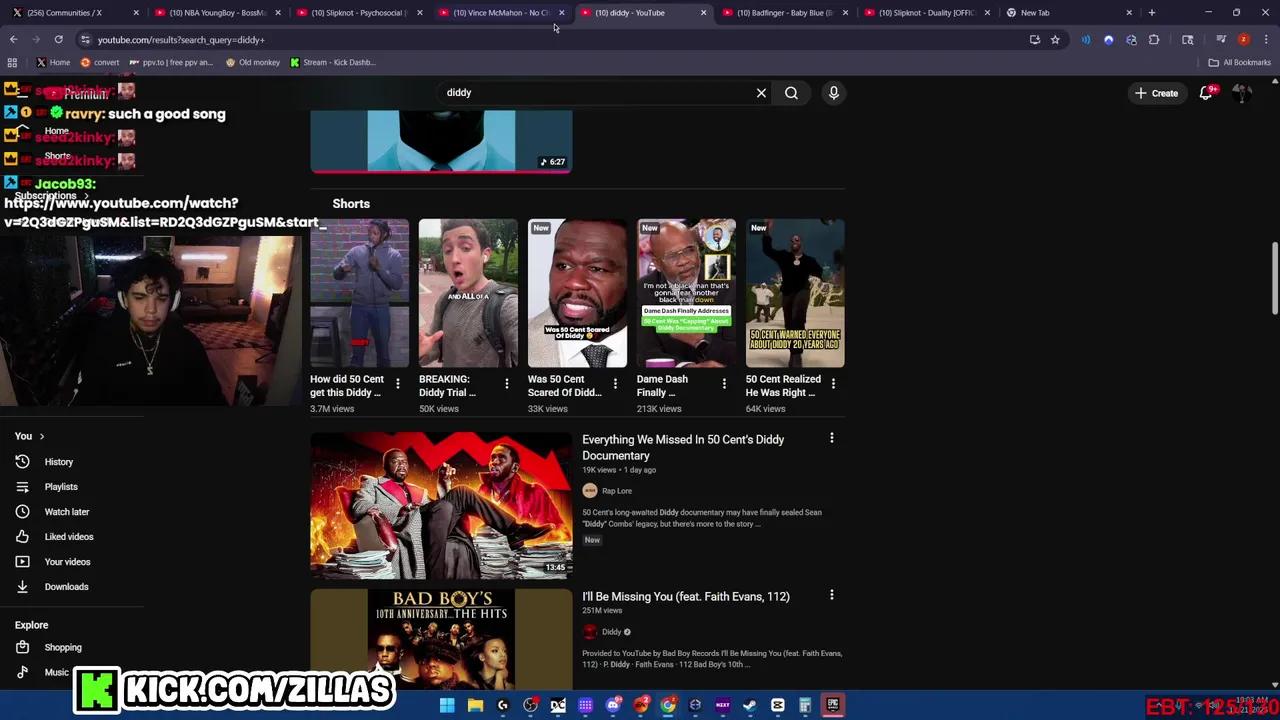Open the convert bookmark
This screenshot has width=1280, height=720.
[100, 62]
